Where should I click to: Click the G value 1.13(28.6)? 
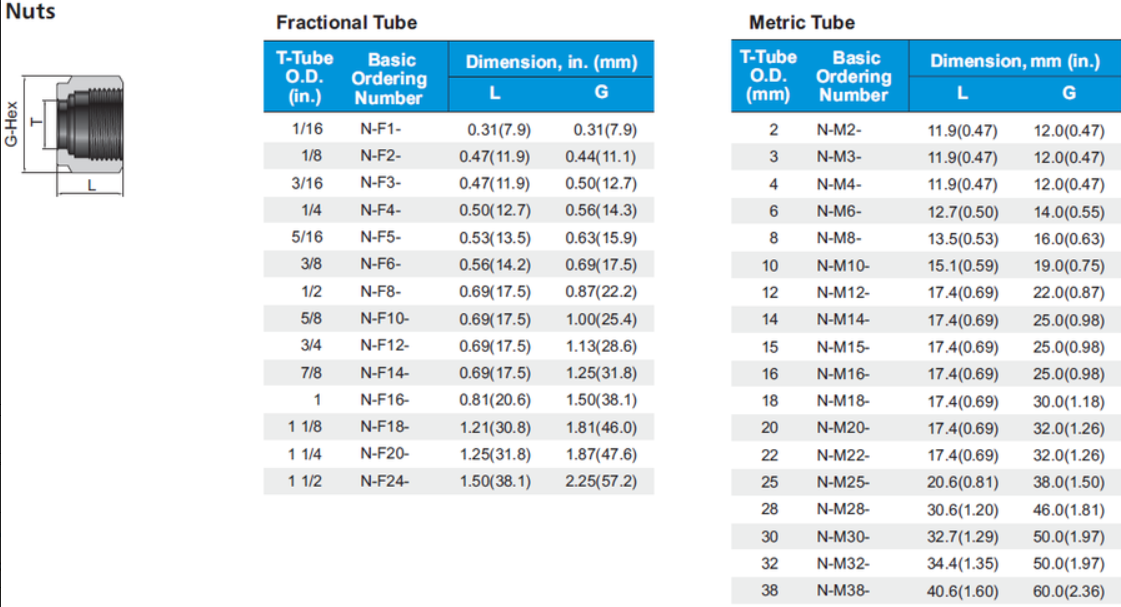click(606, 345)
